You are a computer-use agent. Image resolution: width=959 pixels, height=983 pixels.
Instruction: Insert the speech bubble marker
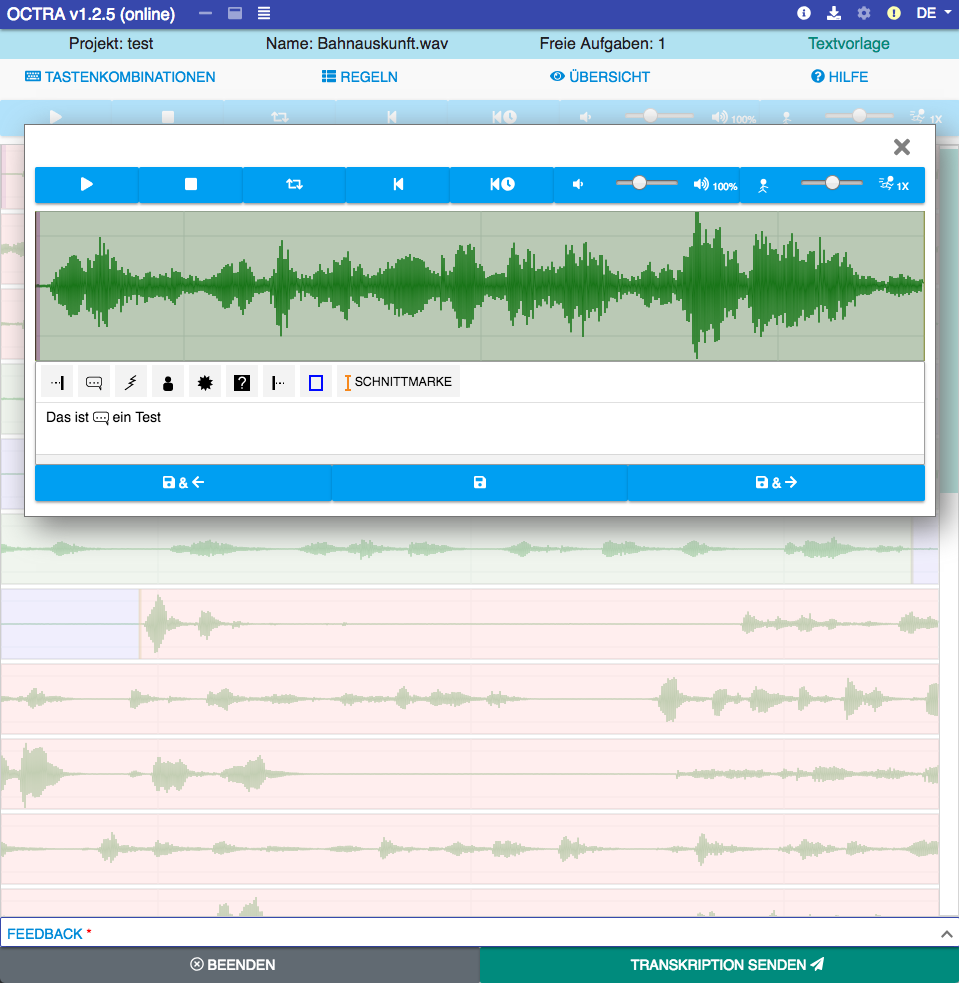94,382
